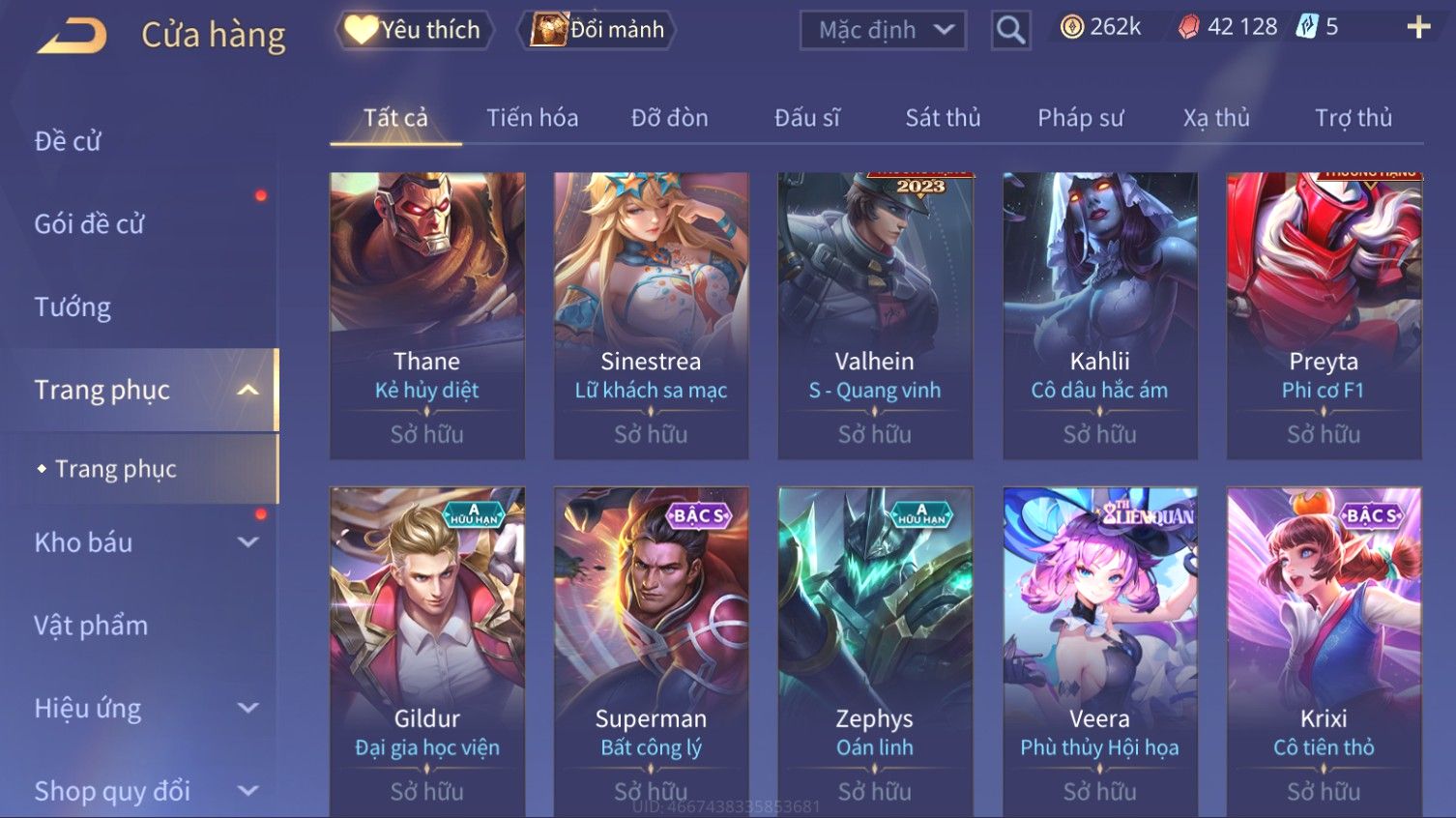Tap the red gem 42 128 icon
Image resolution: width=1456 pixels, height=818 pixels.
(x=1188, y=27)
